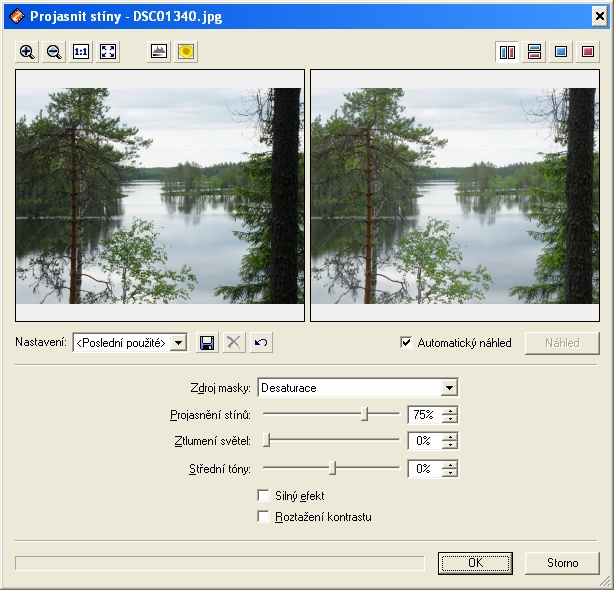Click the zoom out magnifier icon

tap(54, 52)
